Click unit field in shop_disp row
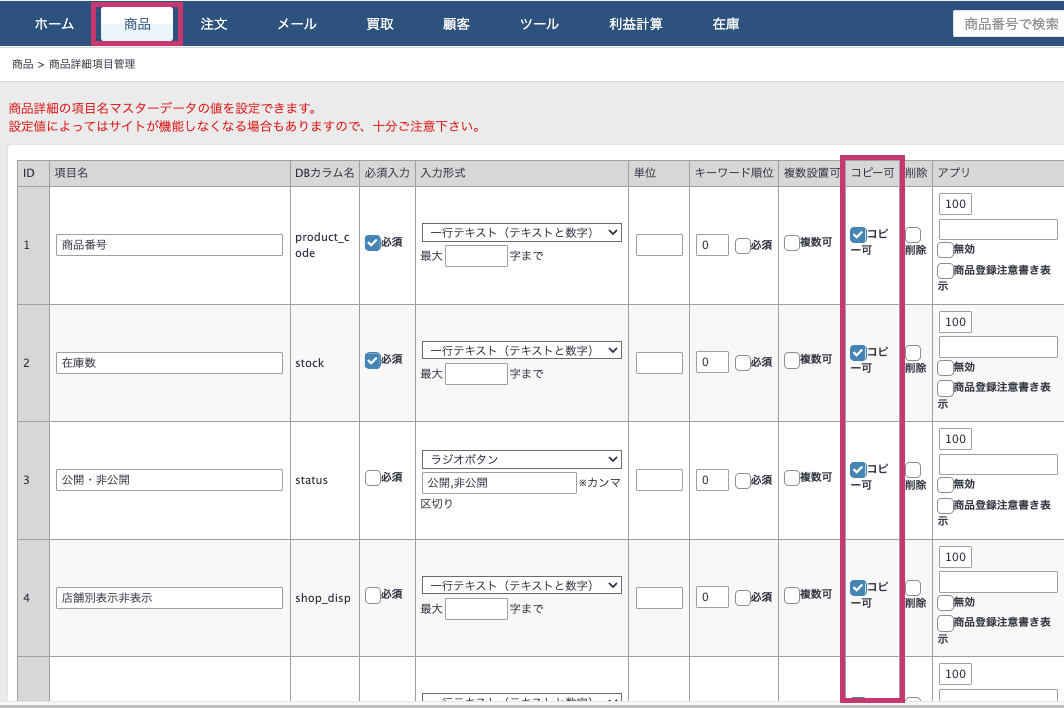 [659, 597]
